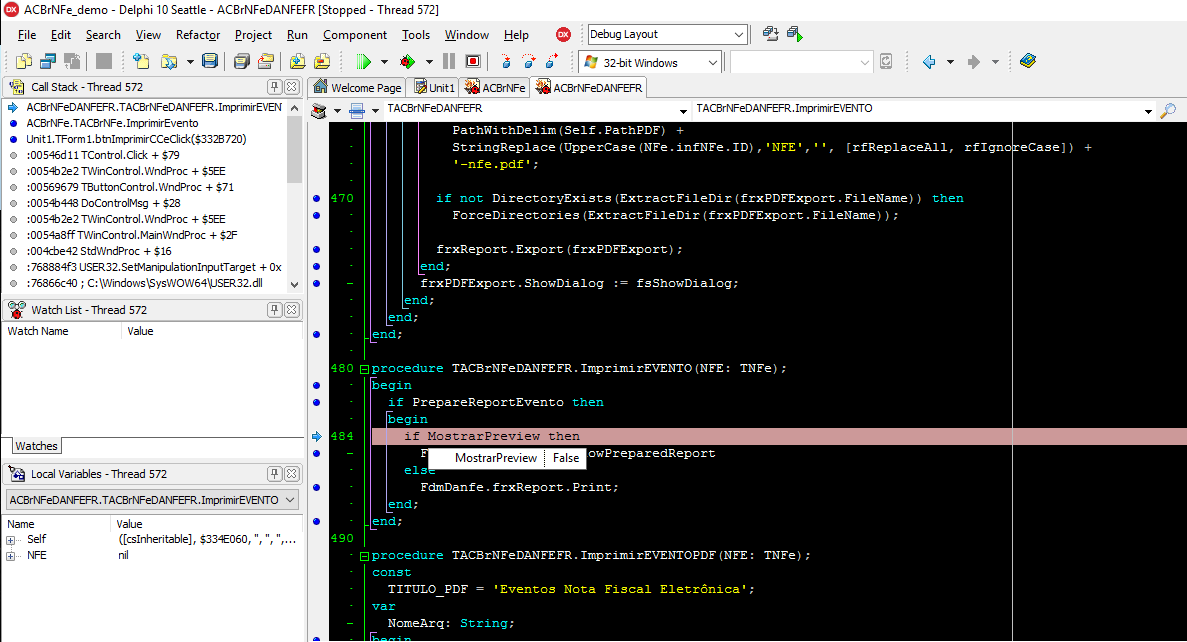Image resolution: width=1187 pixels, height=642 pixels.
Task: Click the Open file folder icon
Action: click(x=169, y=61)
